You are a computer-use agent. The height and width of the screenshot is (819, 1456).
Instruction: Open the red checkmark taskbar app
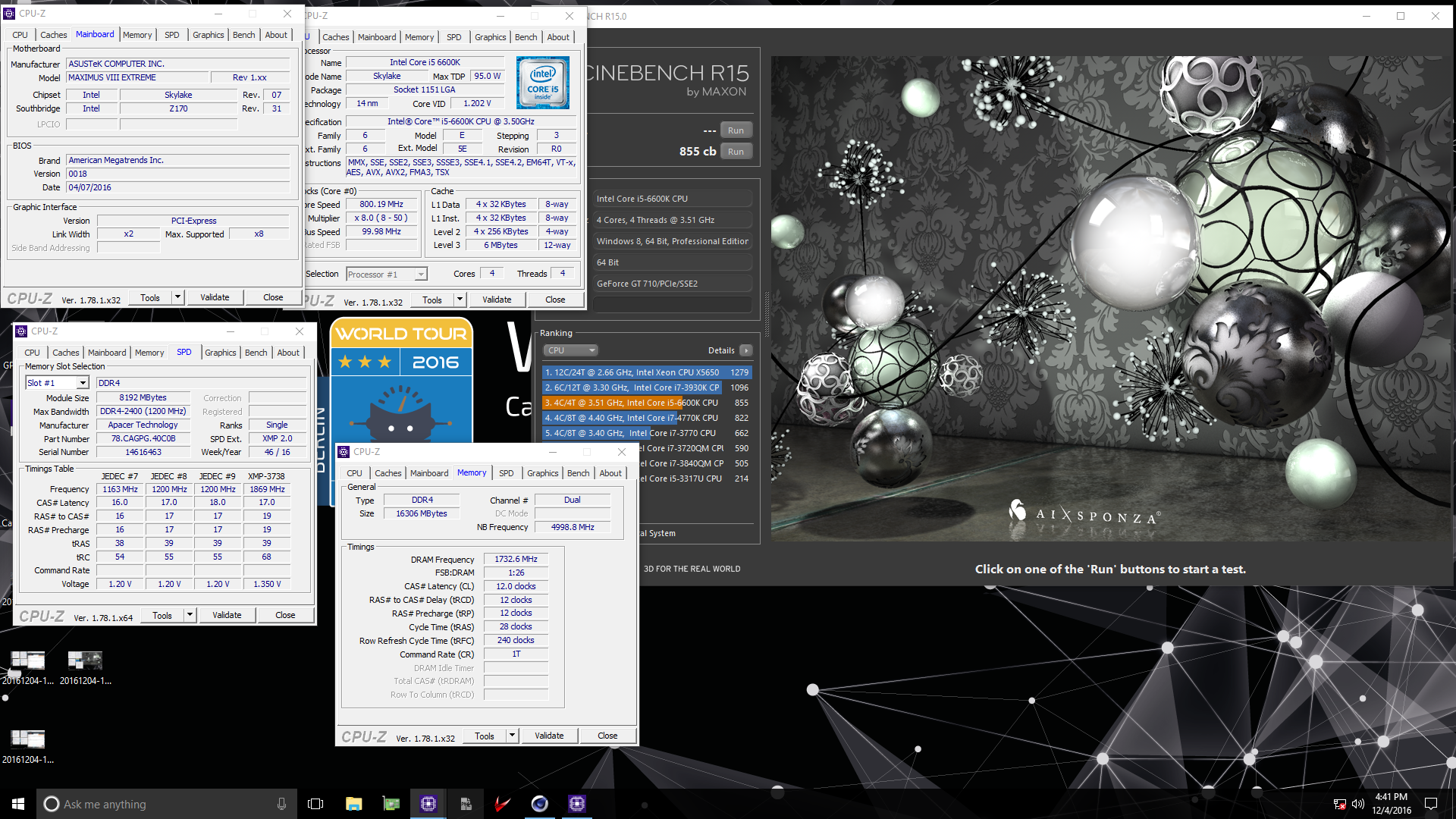pyautogui.click(x=503, y=804)
